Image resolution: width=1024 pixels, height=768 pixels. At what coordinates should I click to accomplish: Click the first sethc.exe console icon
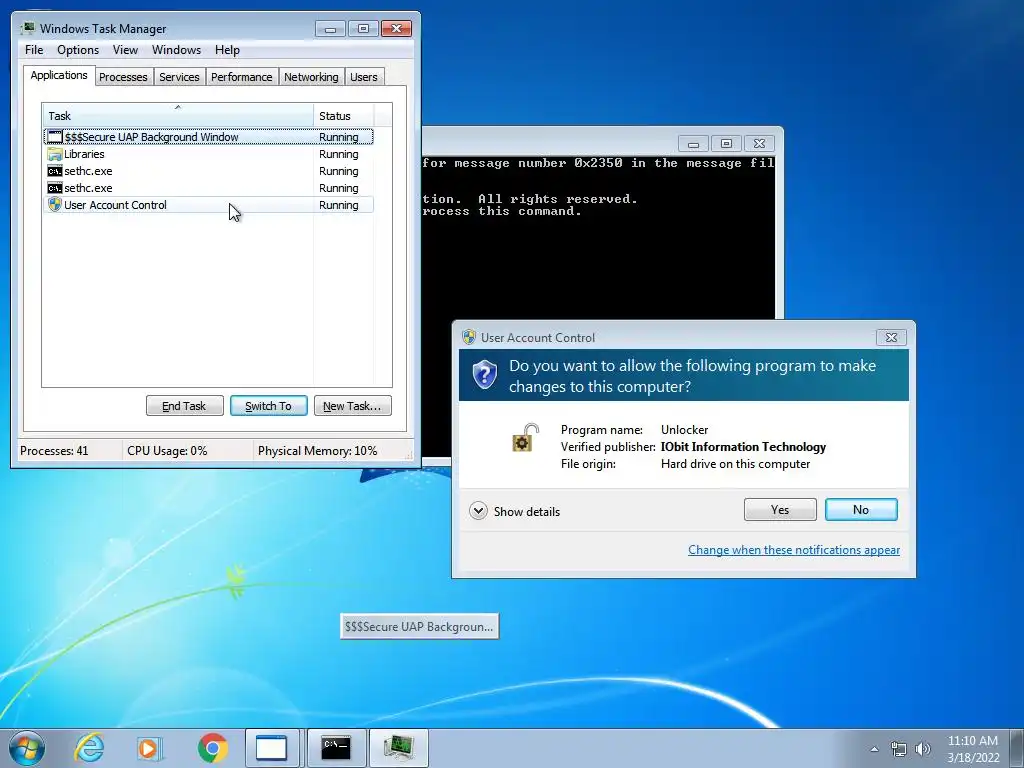[55, 171]
